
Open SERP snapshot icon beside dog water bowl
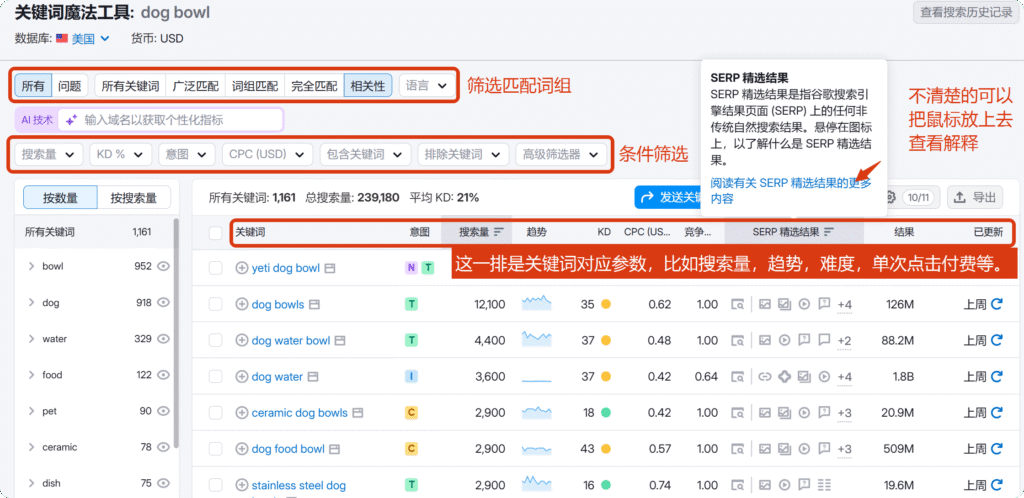(340, 340)
